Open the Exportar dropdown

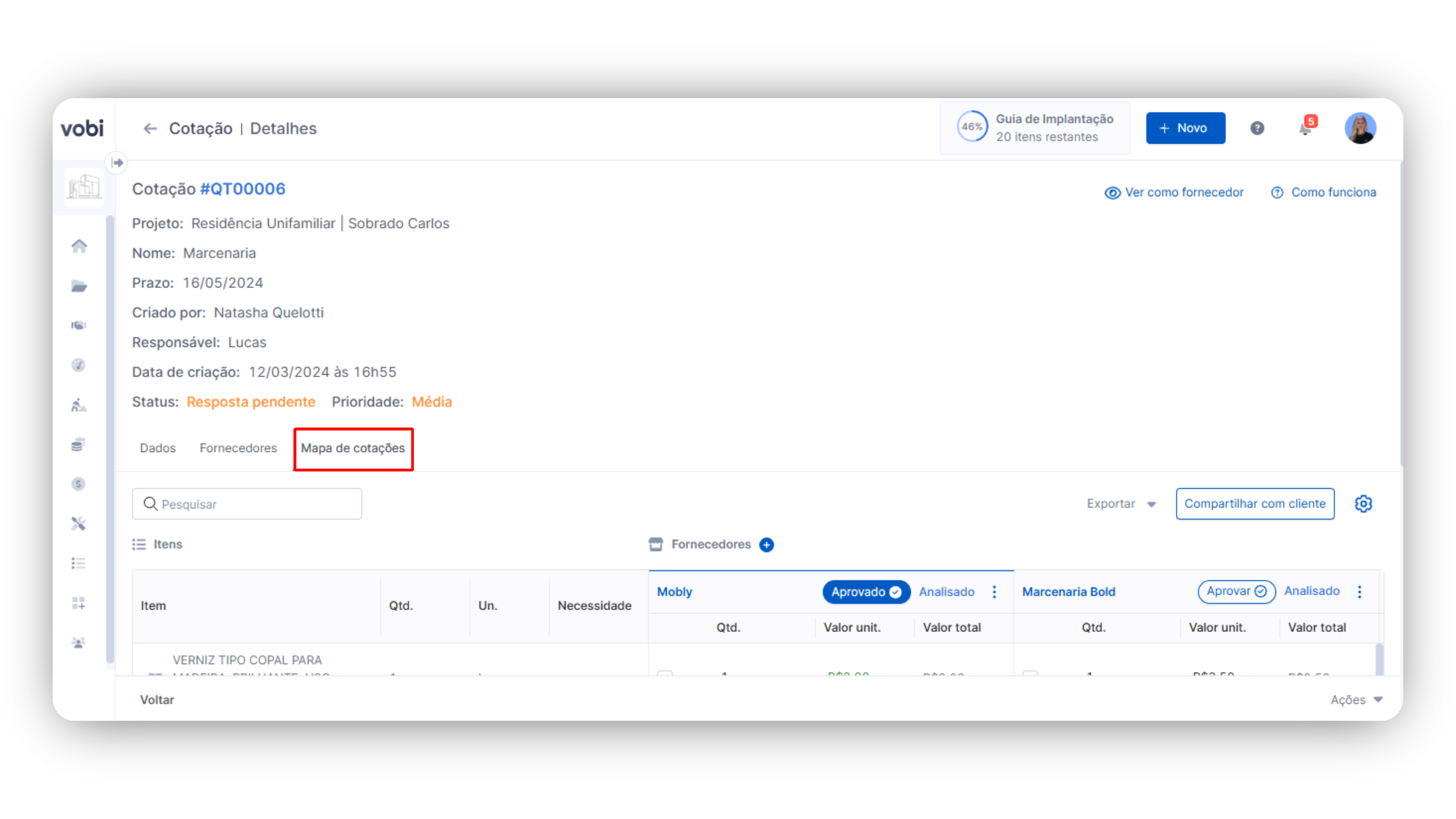click(x=1121, y=504)
